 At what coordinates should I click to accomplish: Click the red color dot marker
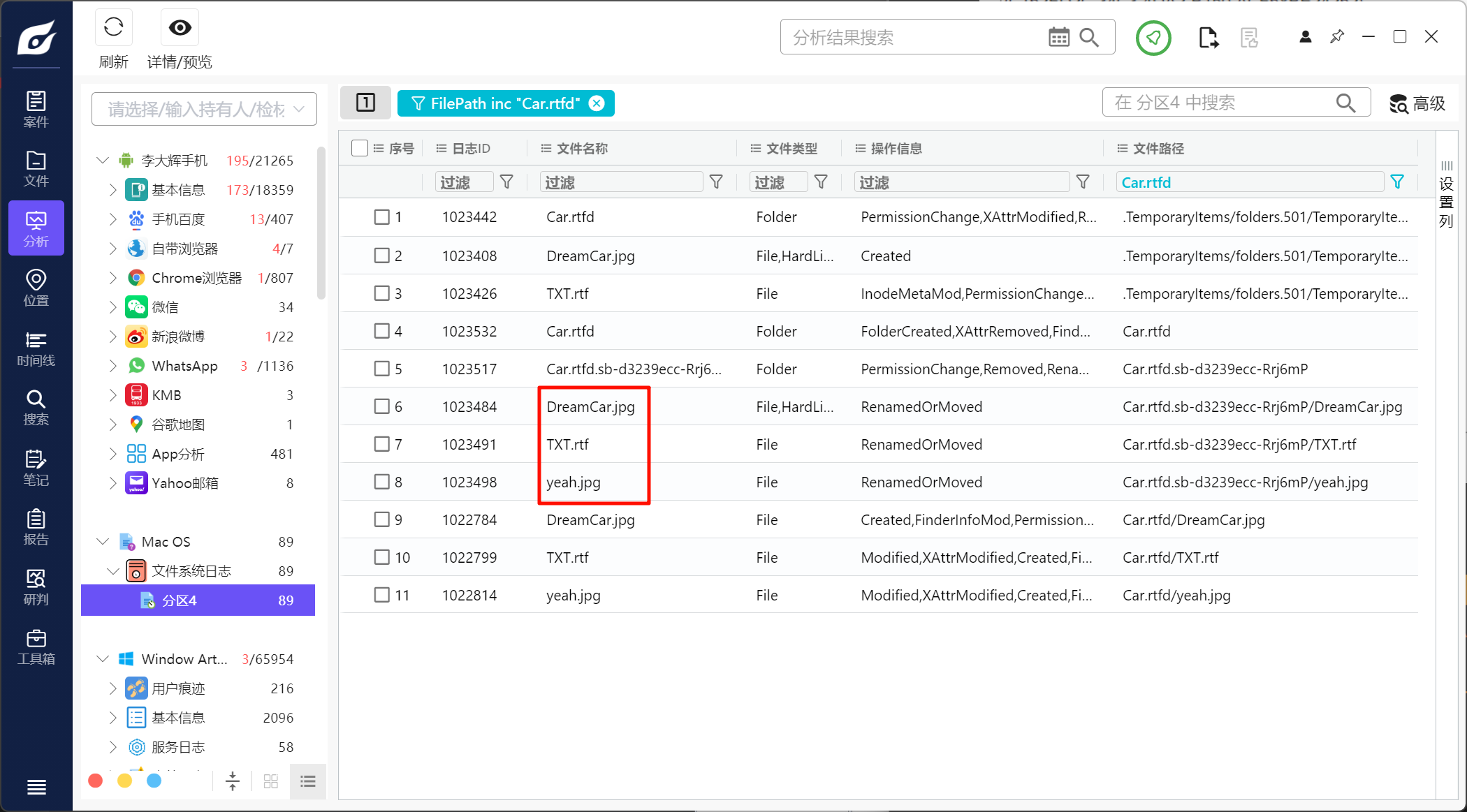96,781
